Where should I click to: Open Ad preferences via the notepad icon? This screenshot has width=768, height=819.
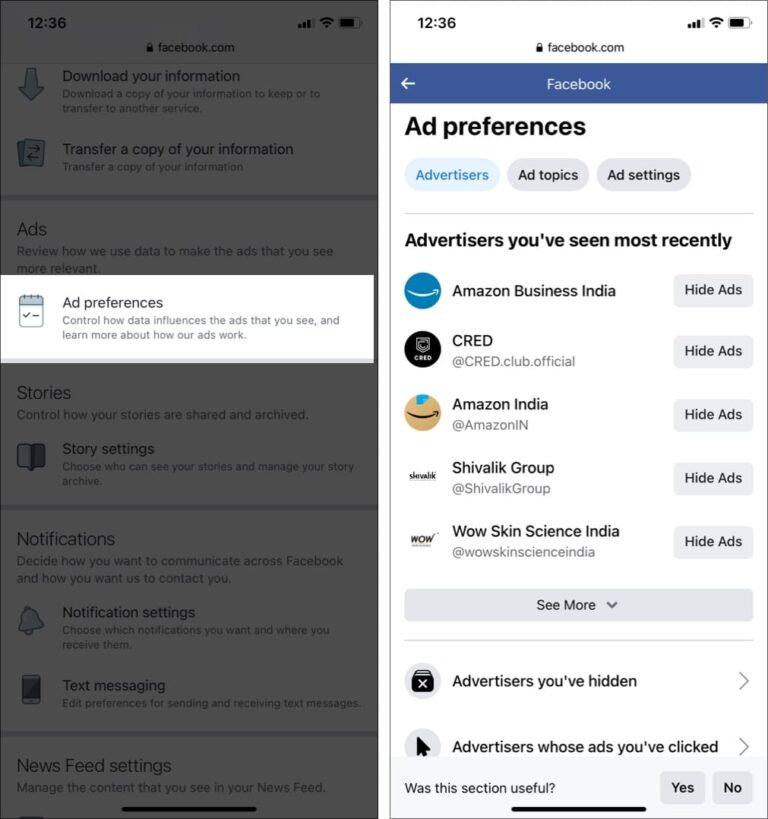point(32,310)
